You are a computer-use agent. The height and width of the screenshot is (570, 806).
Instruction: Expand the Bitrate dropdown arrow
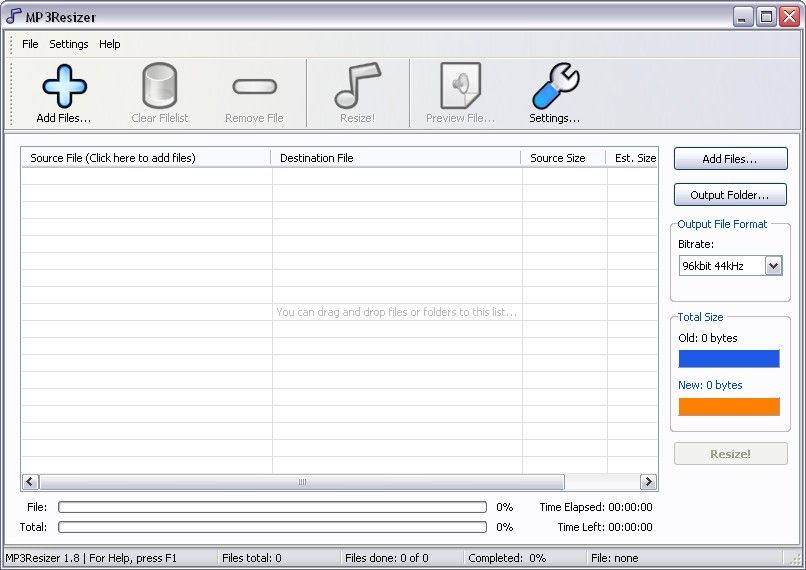coord(774,266)
